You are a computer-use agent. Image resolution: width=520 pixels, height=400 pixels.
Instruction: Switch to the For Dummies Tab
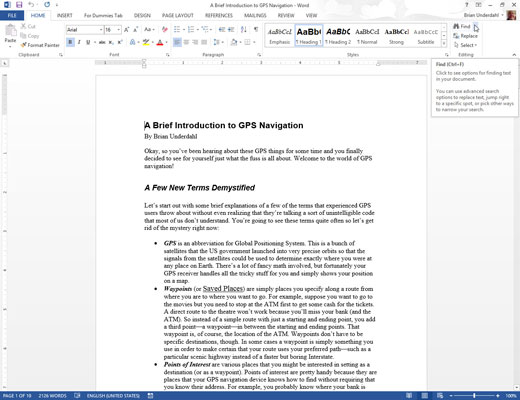pos(103,15)
